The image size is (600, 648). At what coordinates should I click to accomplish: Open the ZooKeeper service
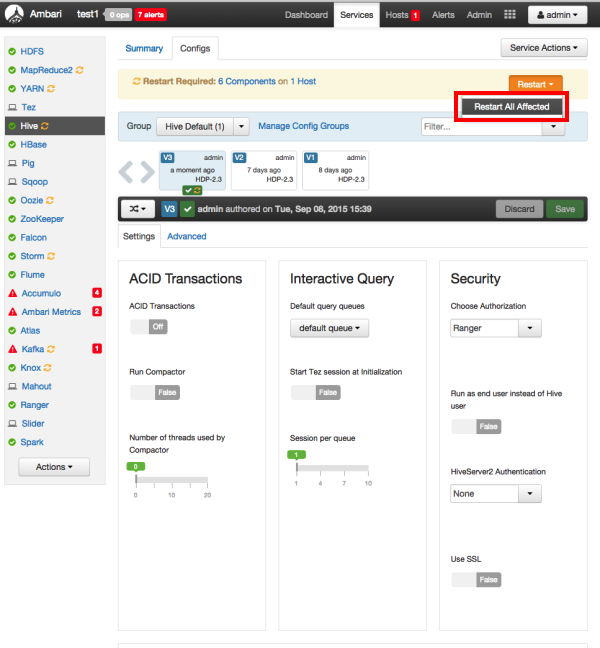pos(42,219)
